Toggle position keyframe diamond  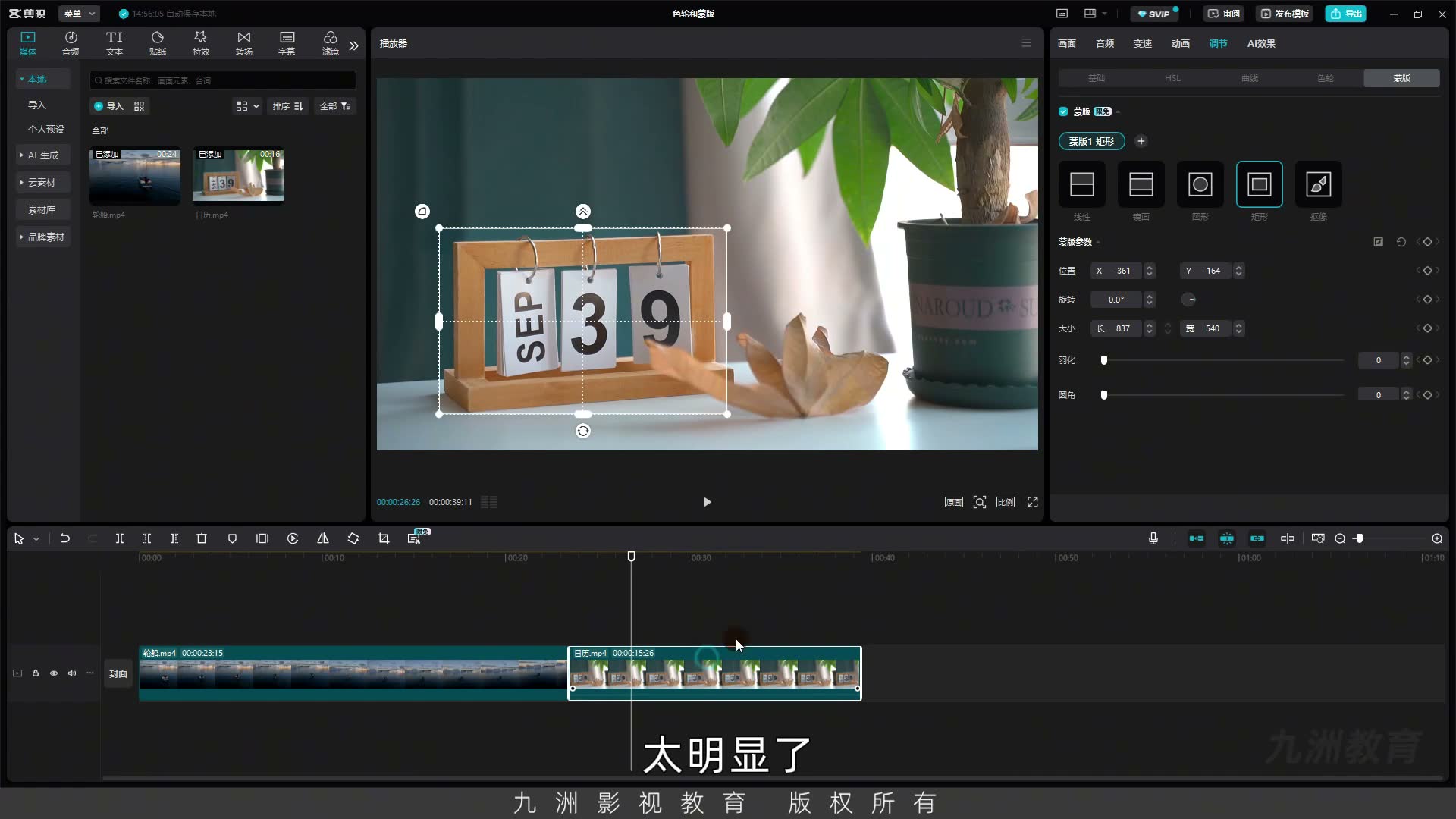pyautogui.click(x=1427, y=271)
